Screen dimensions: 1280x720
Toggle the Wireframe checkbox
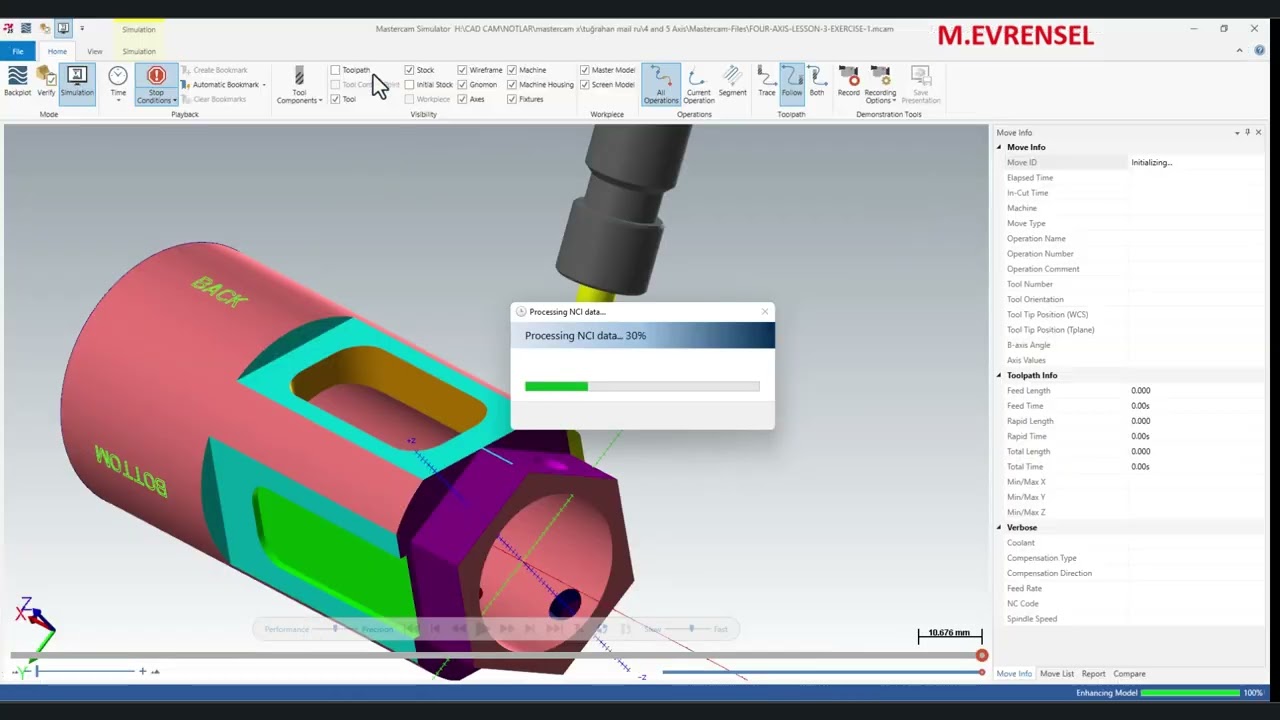[462, 70]
